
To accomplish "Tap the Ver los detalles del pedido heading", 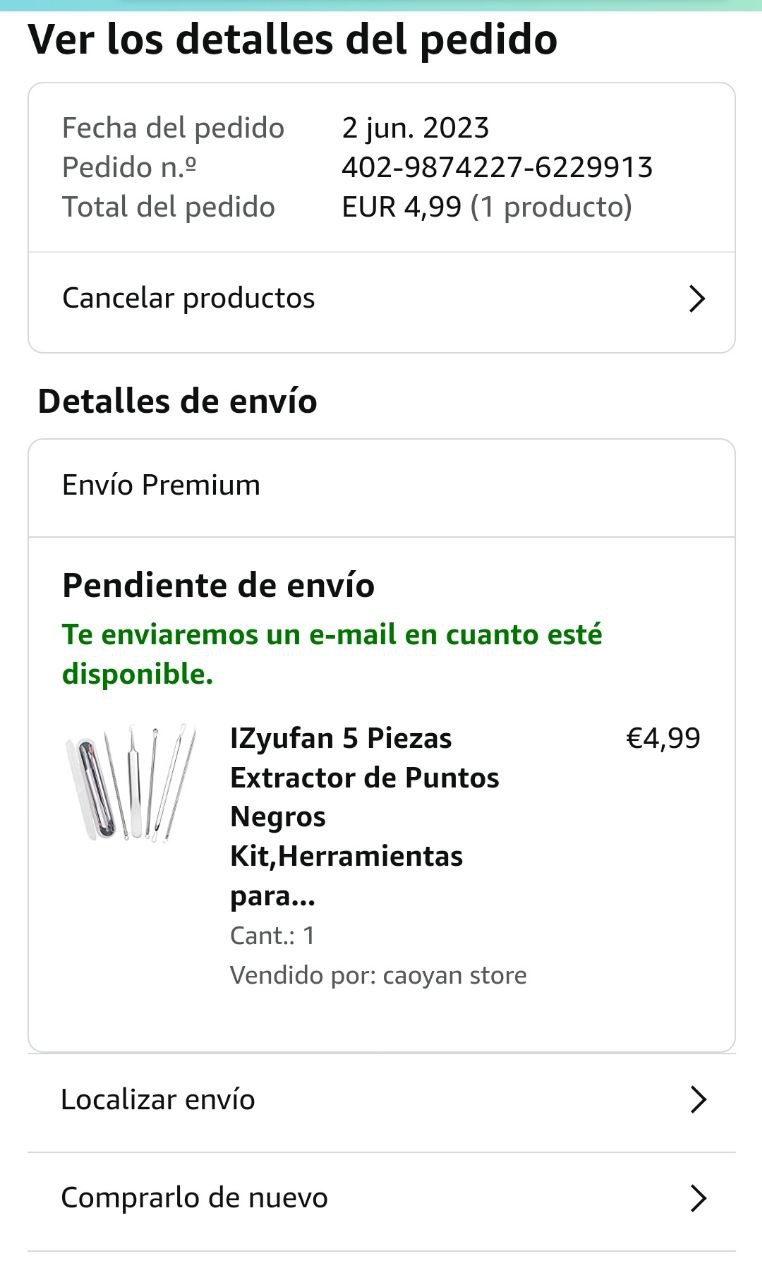I will point(292,40).
